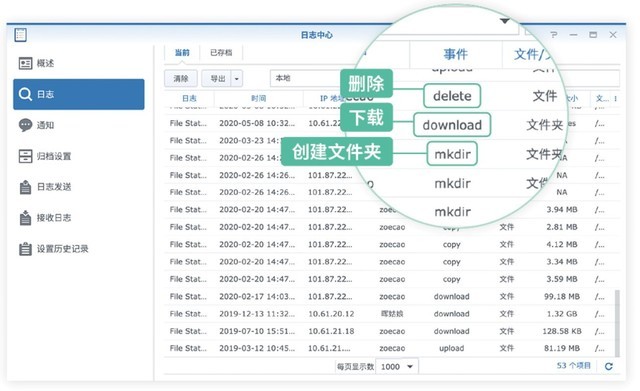Open the 通知 sidebar entry label
Viewport: 640px width, 391px height.
[45, 125]
